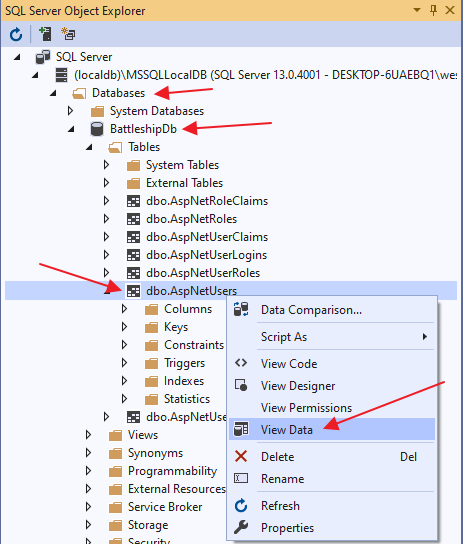Viewport: 463px width, 544px height.
Task: Toggle the auto-hide pin icon
Action: coord(433,10)
